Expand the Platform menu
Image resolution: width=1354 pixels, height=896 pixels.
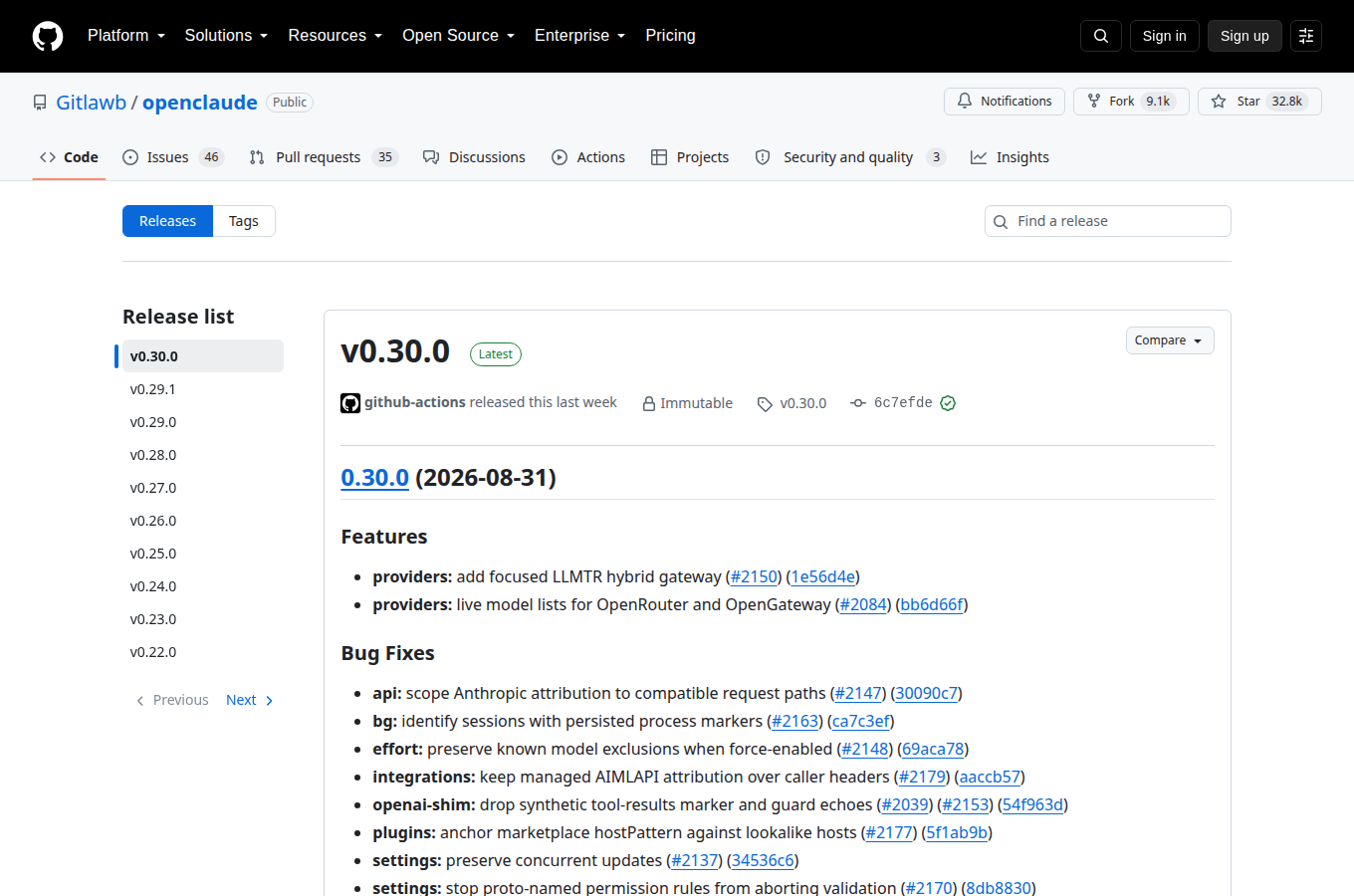126,35
